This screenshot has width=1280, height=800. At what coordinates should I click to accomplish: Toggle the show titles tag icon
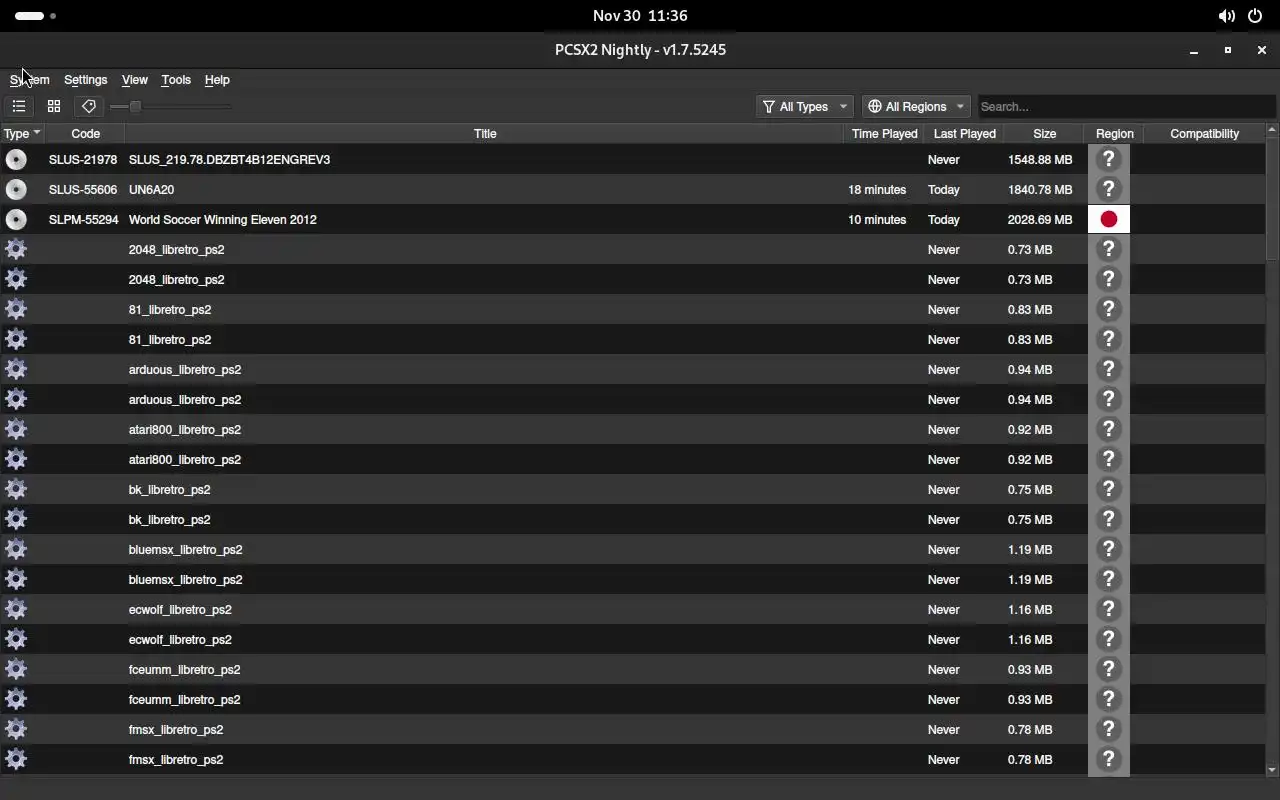pyautogui.click(x=89, y=106)
